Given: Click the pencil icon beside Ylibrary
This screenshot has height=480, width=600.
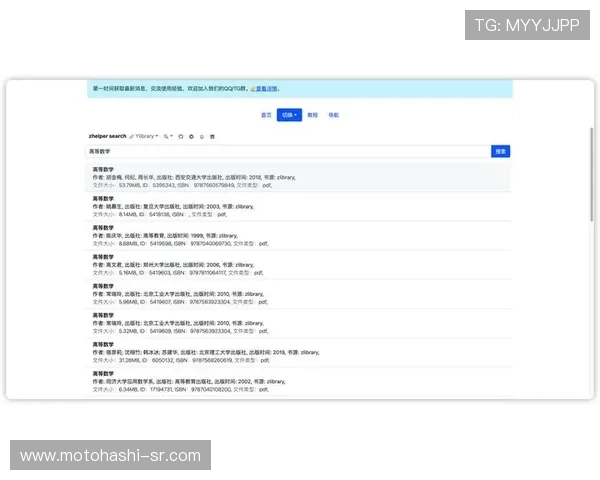Looking at the screenshot, I should (x=132, y=136).
